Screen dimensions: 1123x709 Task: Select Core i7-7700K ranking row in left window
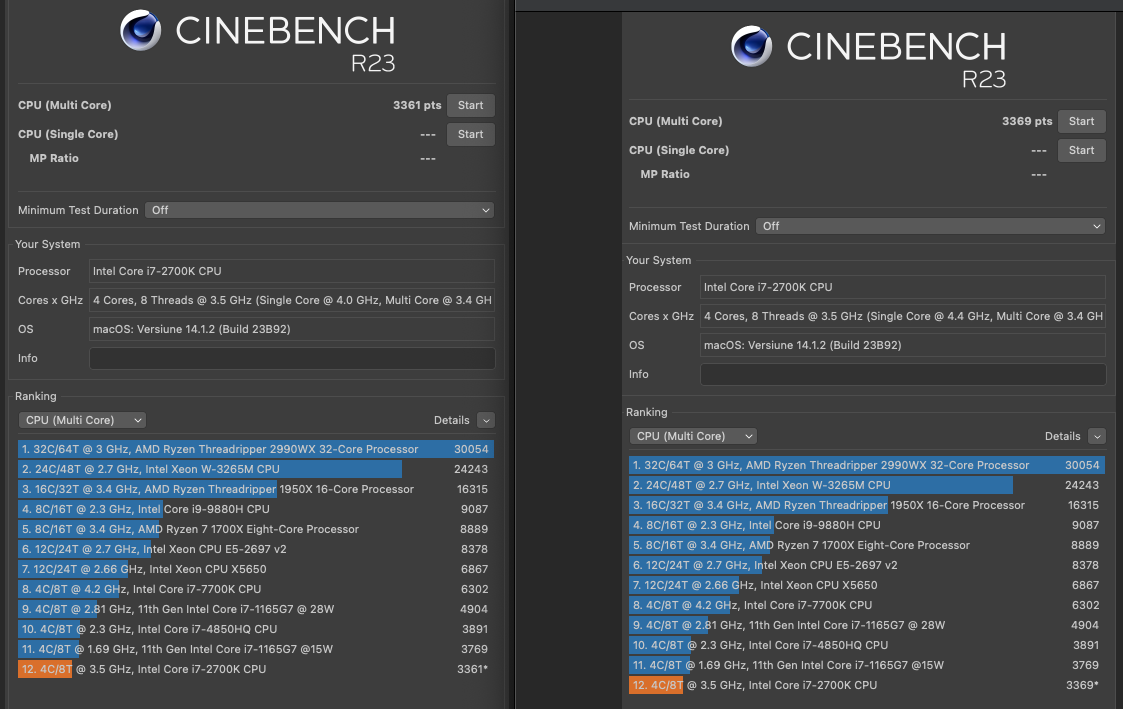click(x=256, y=589)
